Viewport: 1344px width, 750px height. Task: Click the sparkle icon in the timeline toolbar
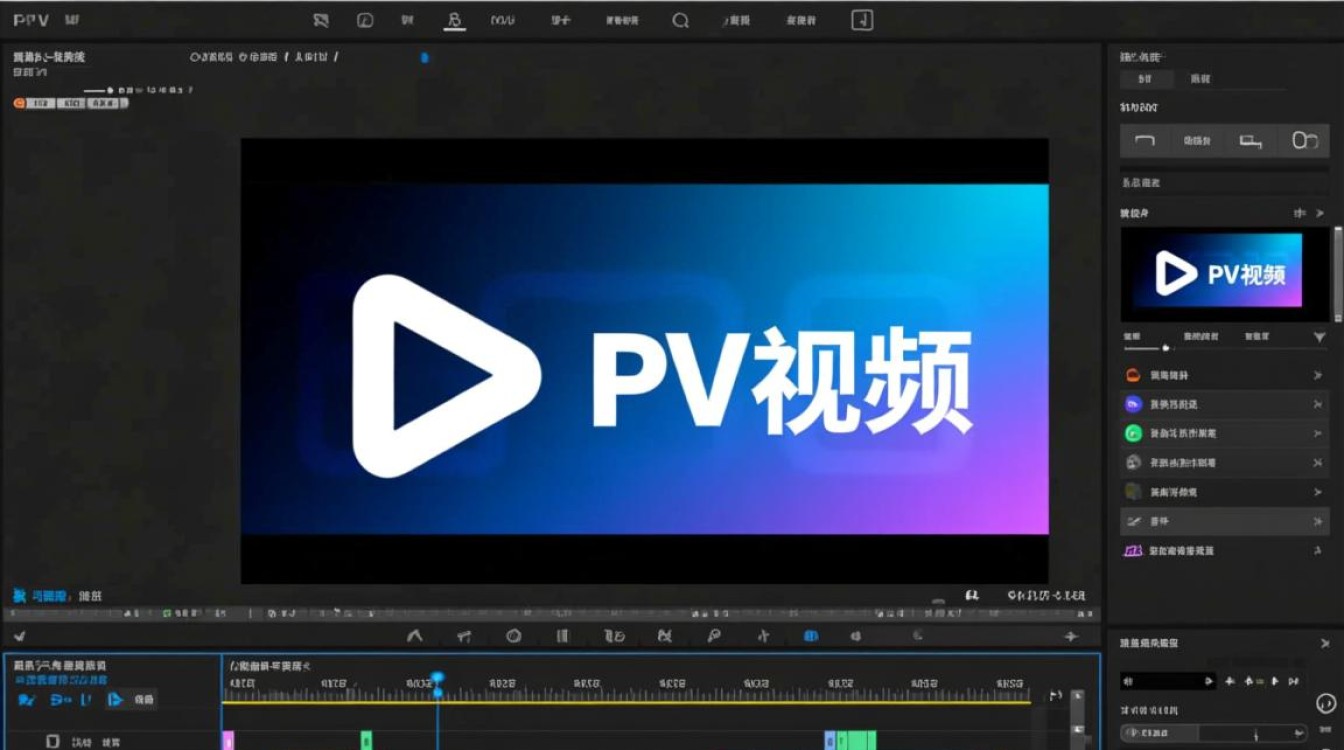click(x=763, y=636)
